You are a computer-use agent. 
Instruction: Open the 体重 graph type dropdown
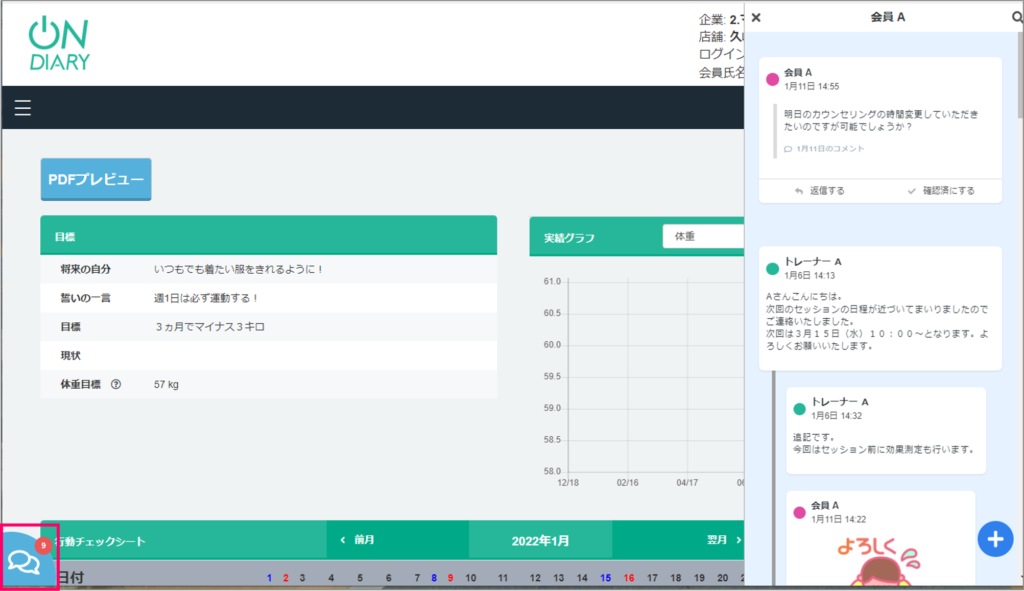point(703,237)
